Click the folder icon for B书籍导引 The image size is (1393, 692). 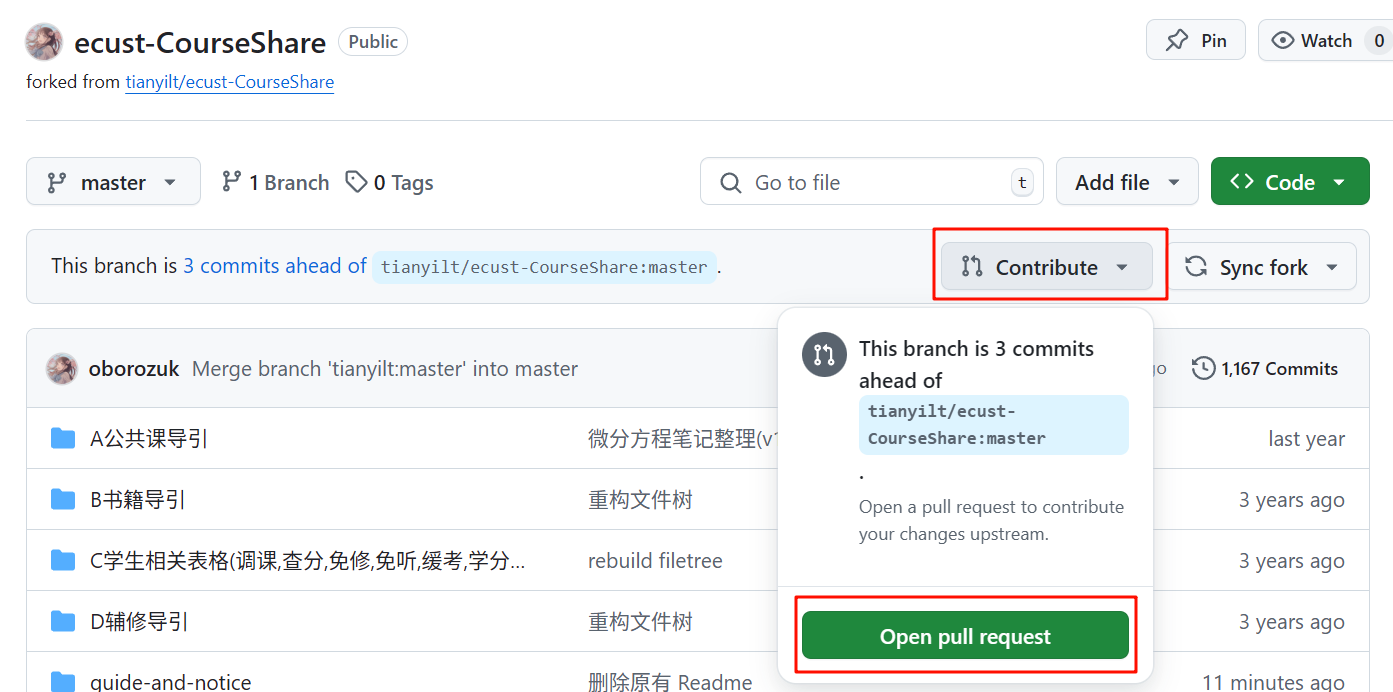63,499
